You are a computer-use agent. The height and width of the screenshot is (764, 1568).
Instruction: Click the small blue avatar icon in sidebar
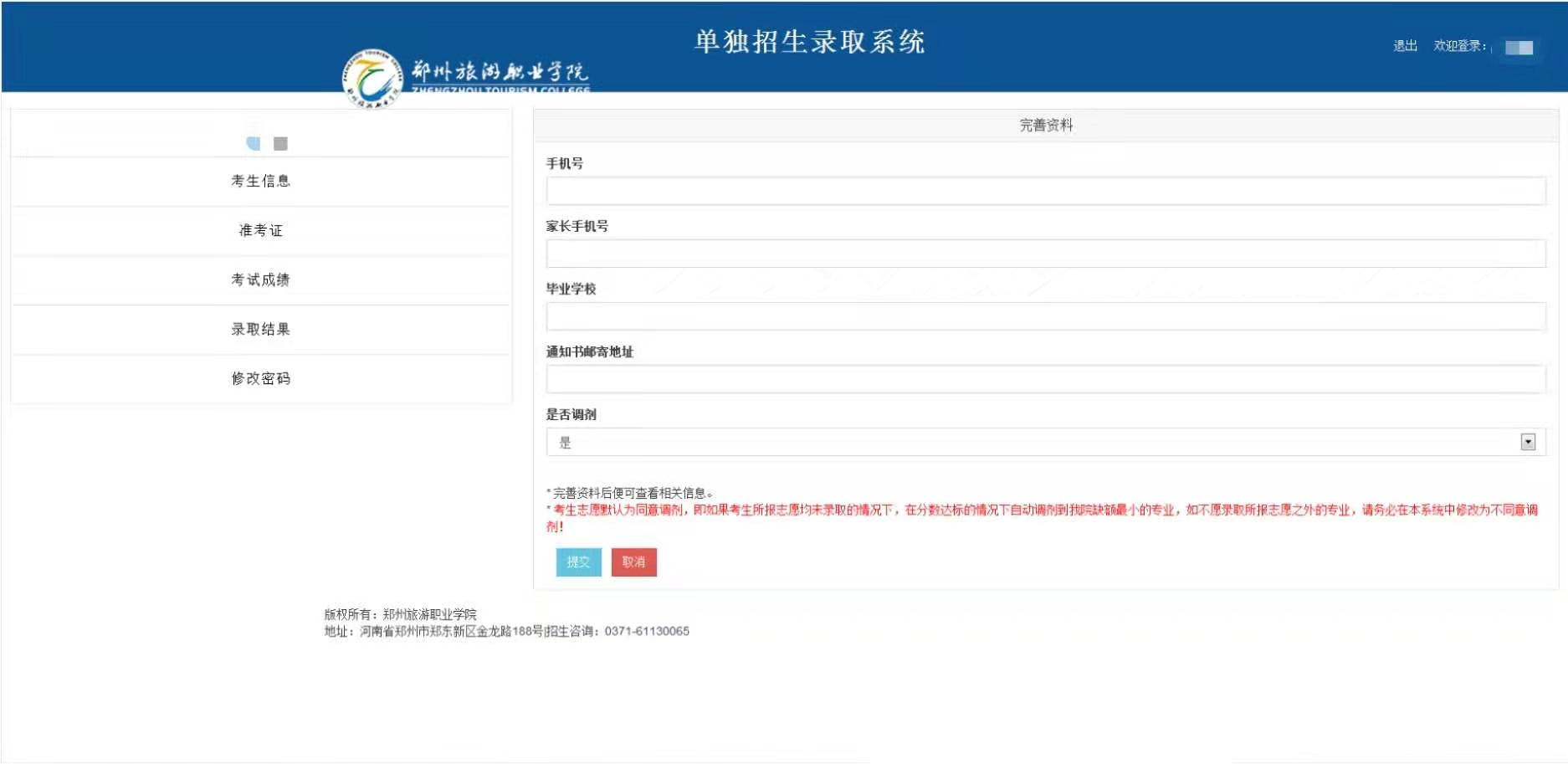[254, 143]
